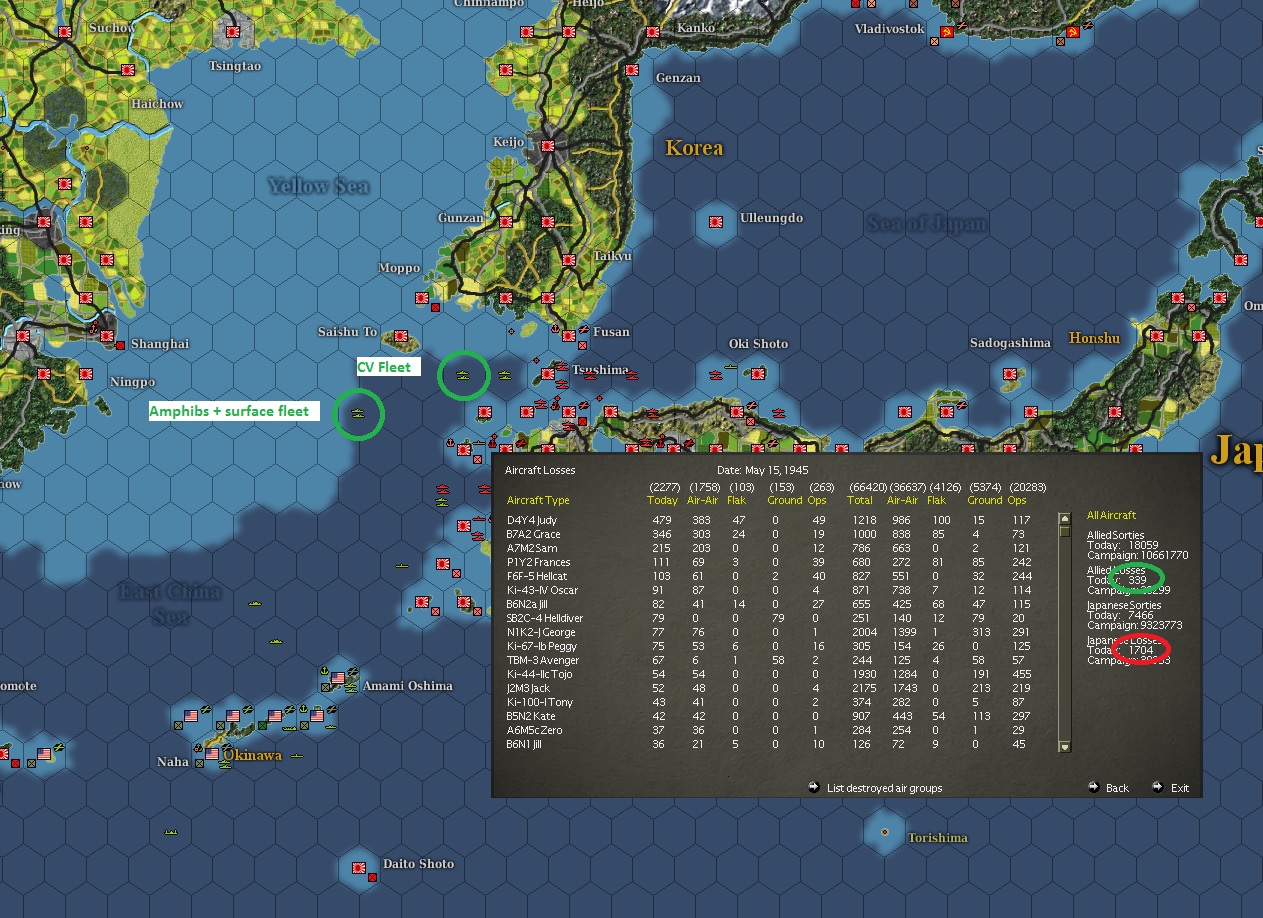Click the Japanese flag left of Kanko
Image resolution: width=1263 pixels, height=918 pixels.
tap(653, 32)
